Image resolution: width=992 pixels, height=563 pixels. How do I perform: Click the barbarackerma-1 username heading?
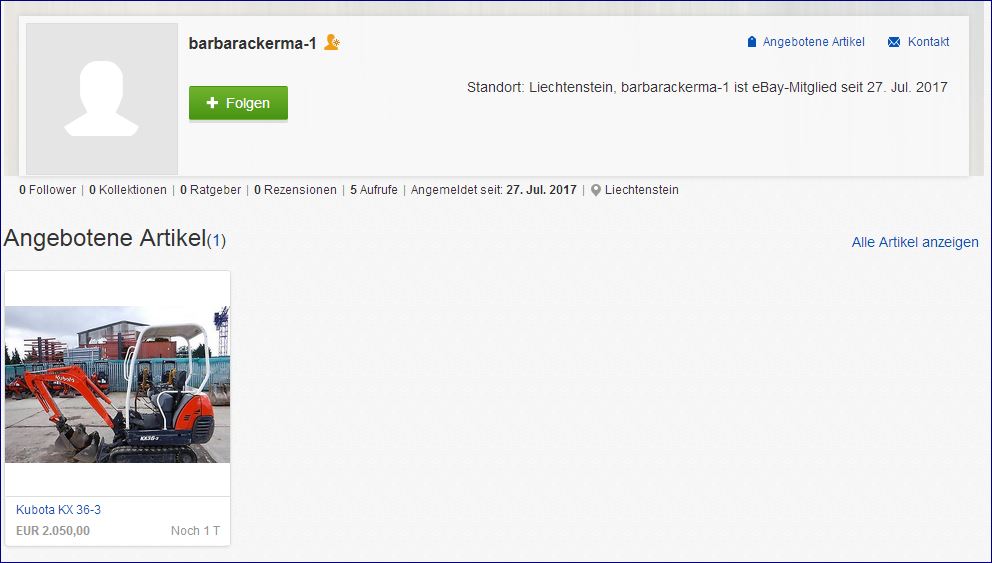click(x=252, y=44)
